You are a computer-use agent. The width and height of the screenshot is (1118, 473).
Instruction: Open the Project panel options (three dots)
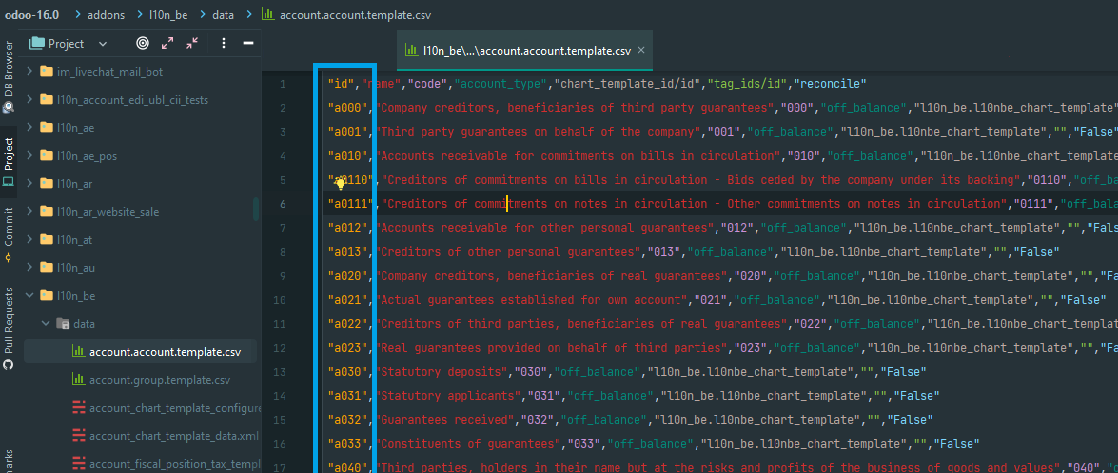[x=224, y=44]
